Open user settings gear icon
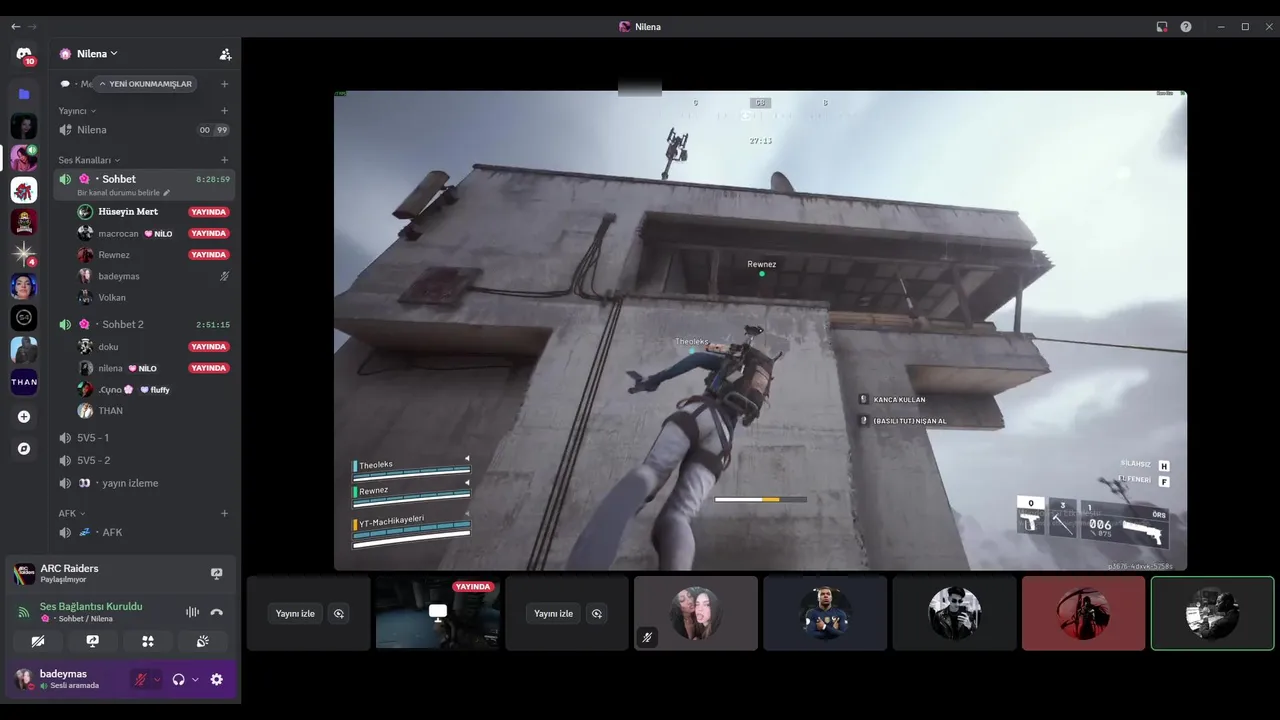 216,679
